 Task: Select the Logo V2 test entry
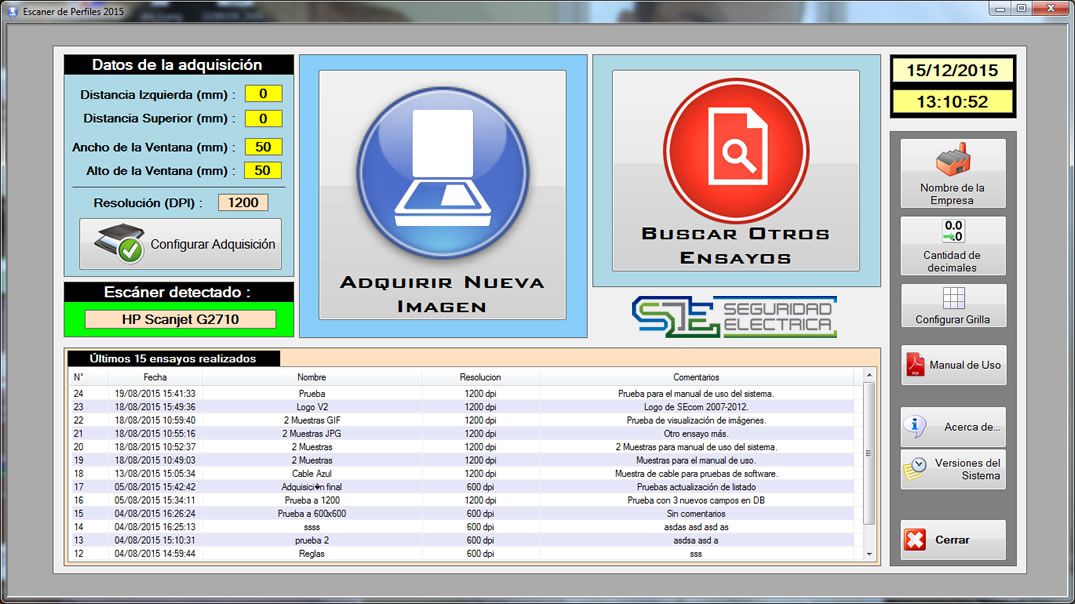click(x=312, y=407)
